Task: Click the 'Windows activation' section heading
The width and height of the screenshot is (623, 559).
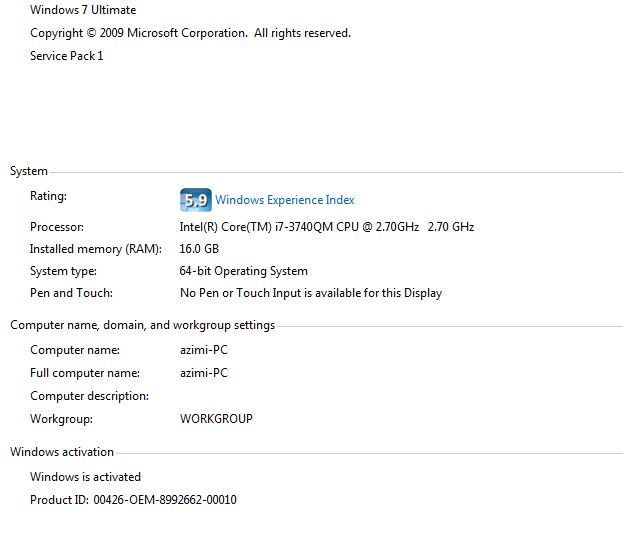Action: click(x=62, y=452)
